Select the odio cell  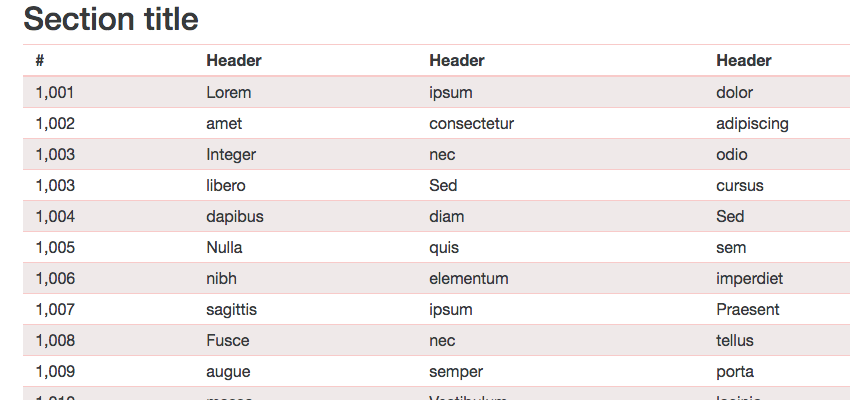click(732, 155)
